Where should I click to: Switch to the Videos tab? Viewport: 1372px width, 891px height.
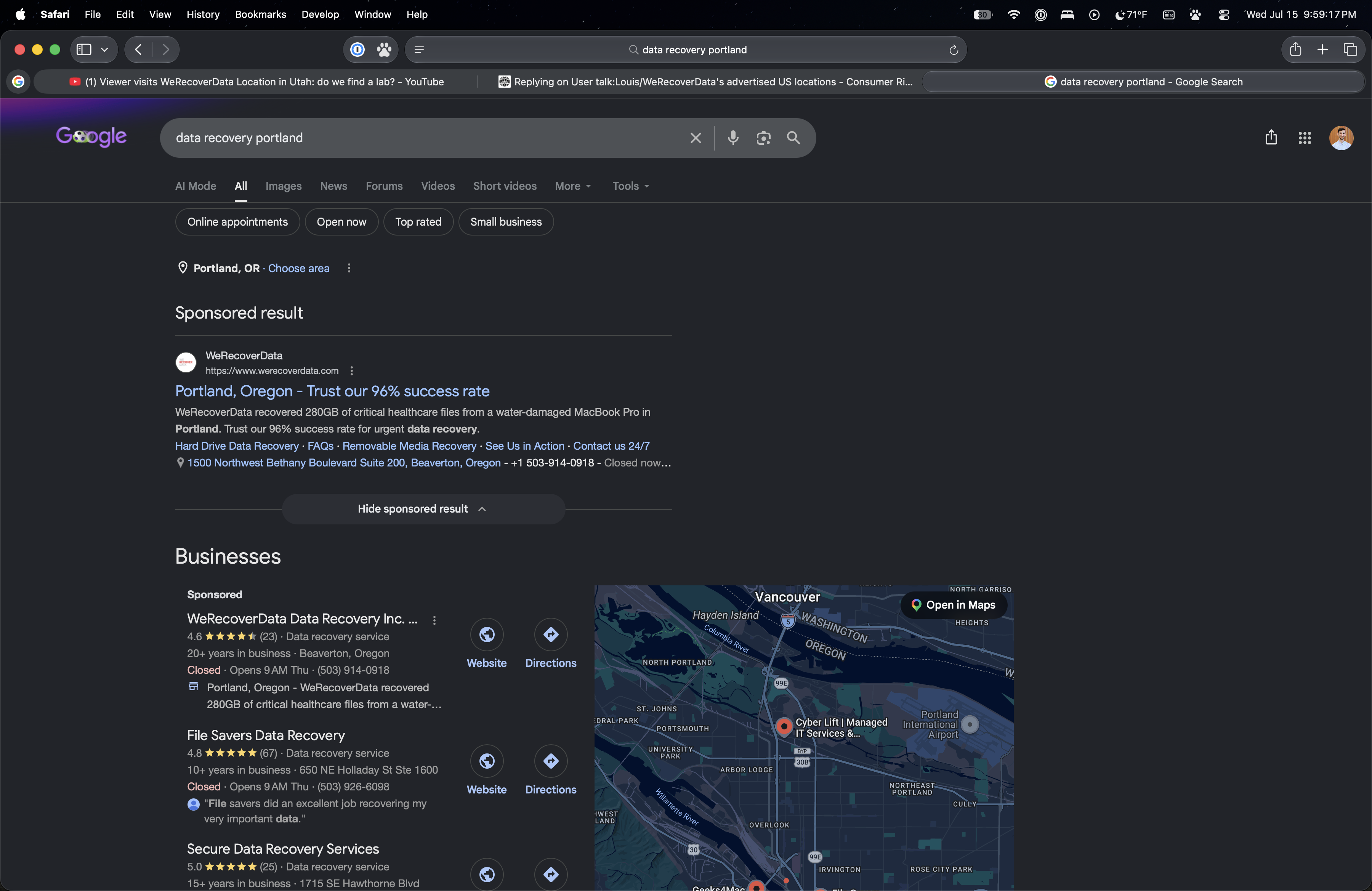click(438, 186)
